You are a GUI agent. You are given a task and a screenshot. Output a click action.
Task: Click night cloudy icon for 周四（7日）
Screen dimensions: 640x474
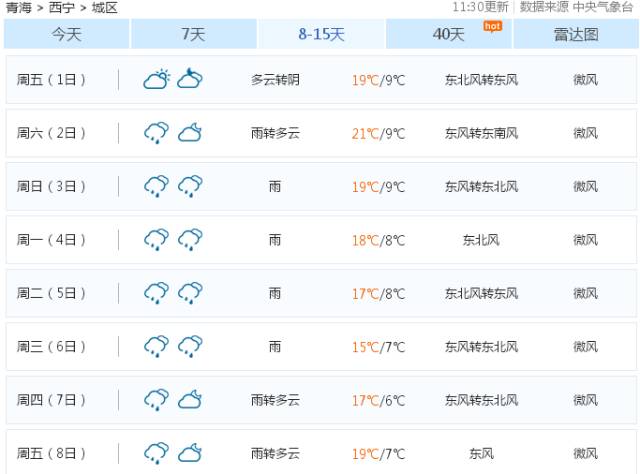(190, 400)
